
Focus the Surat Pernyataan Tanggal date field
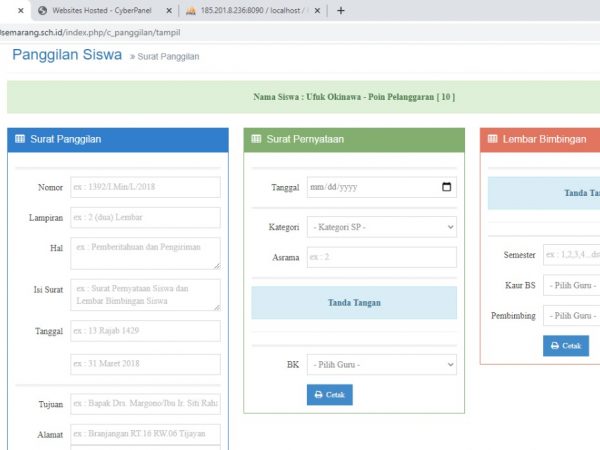click(382, 187)
